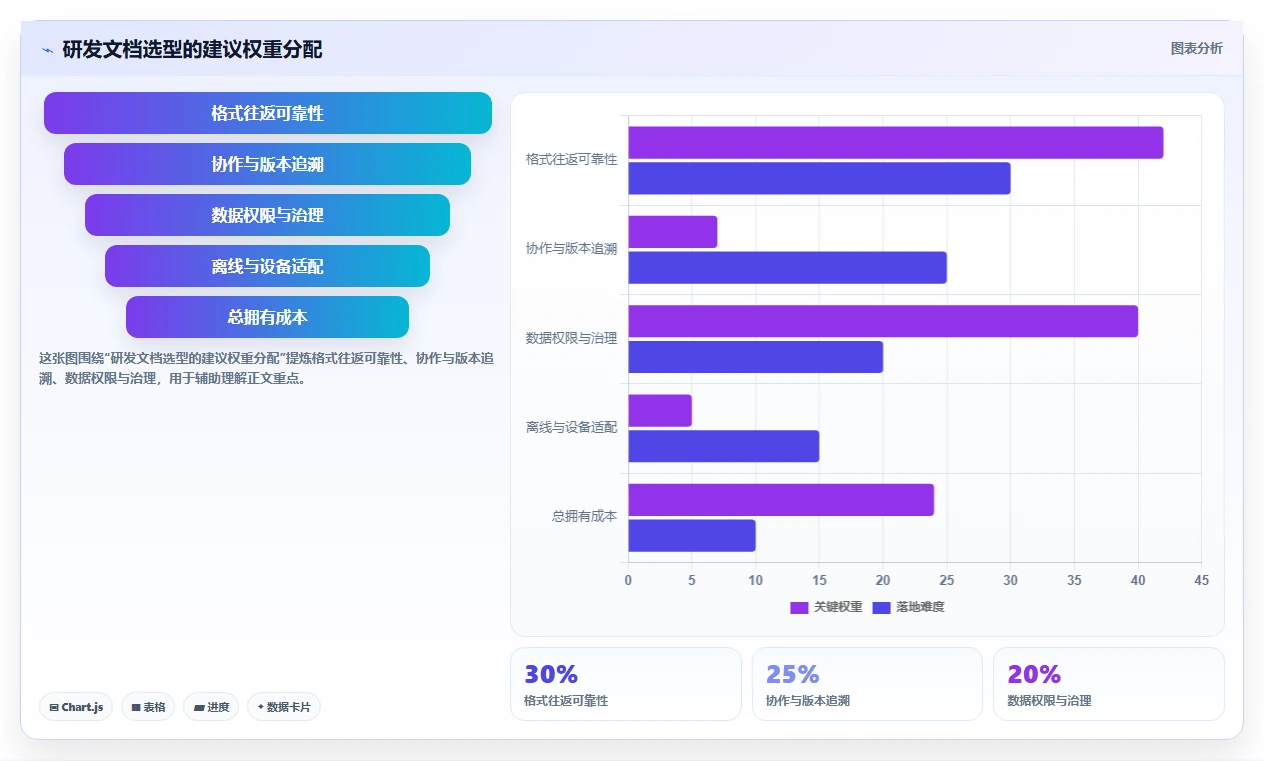Image resolution: width=1264 pixels, height=761 pixels.
Task: Click the 数据卡片 tag chip
Action: (x=284, y=707)
